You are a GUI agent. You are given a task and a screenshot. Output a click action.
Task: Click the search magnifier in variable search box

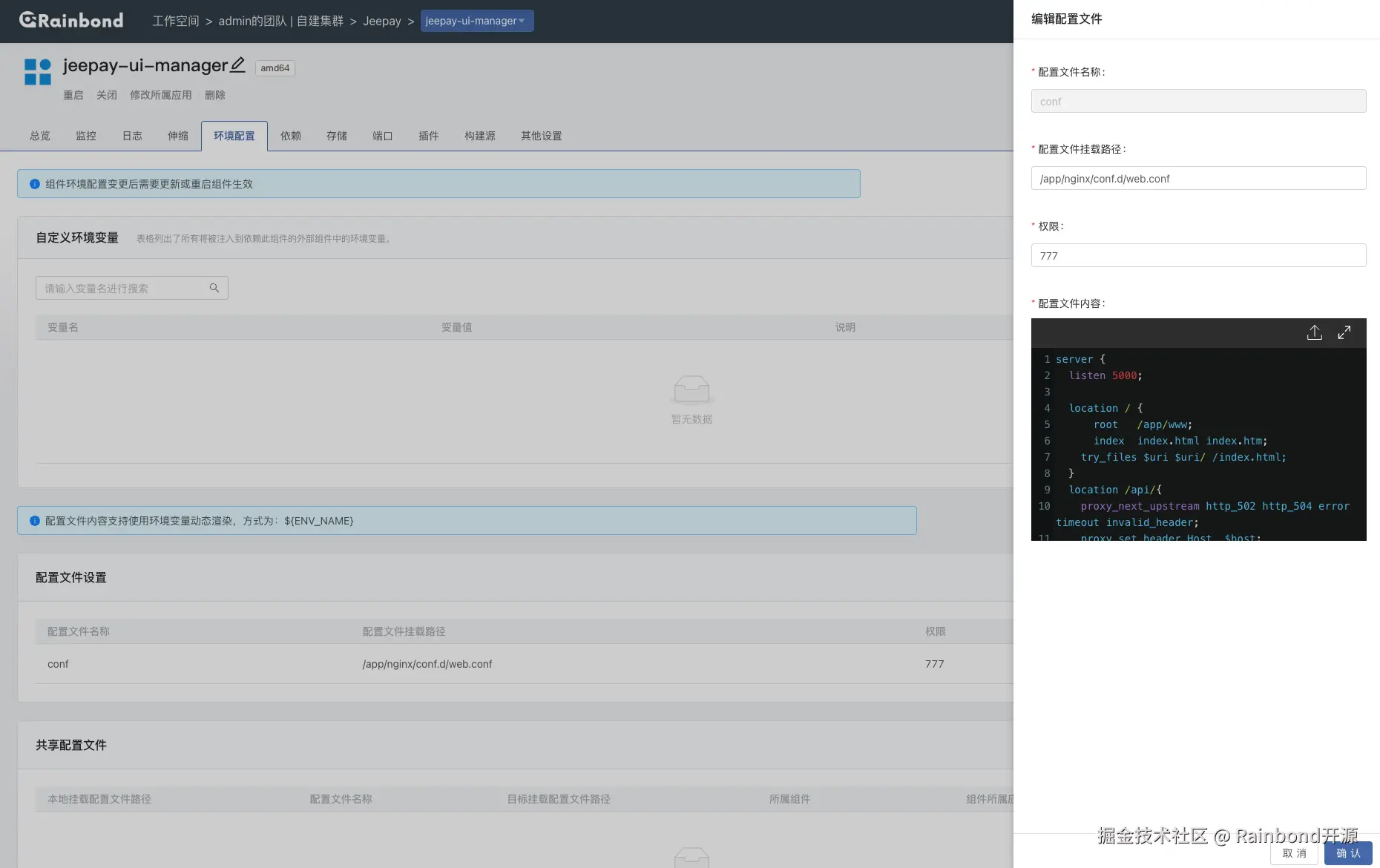point(214,288)
